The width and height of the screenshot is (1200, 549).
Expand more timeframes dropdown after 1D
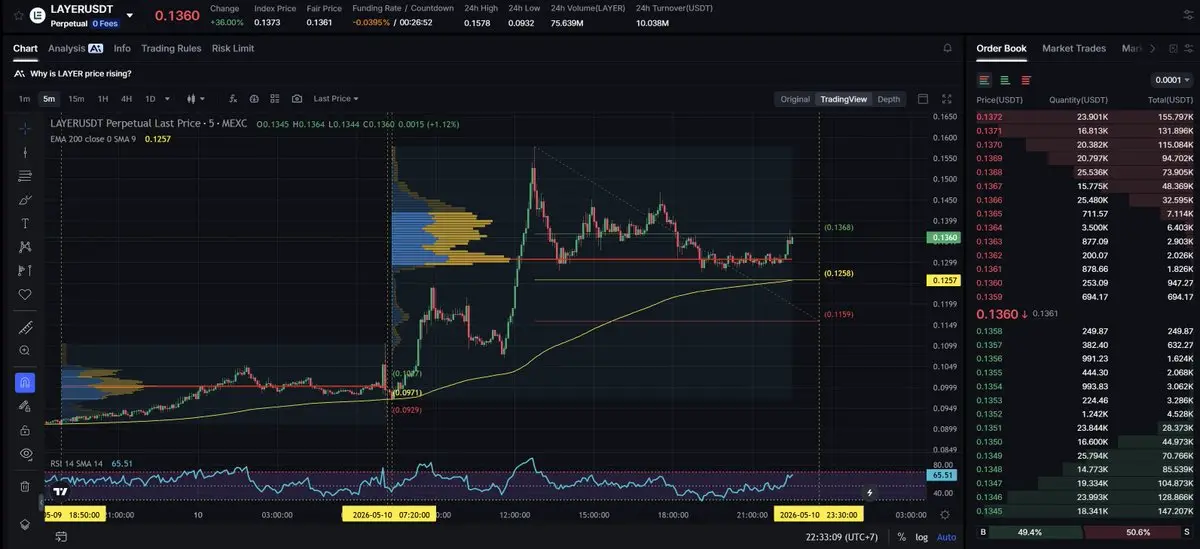point(167,99)
